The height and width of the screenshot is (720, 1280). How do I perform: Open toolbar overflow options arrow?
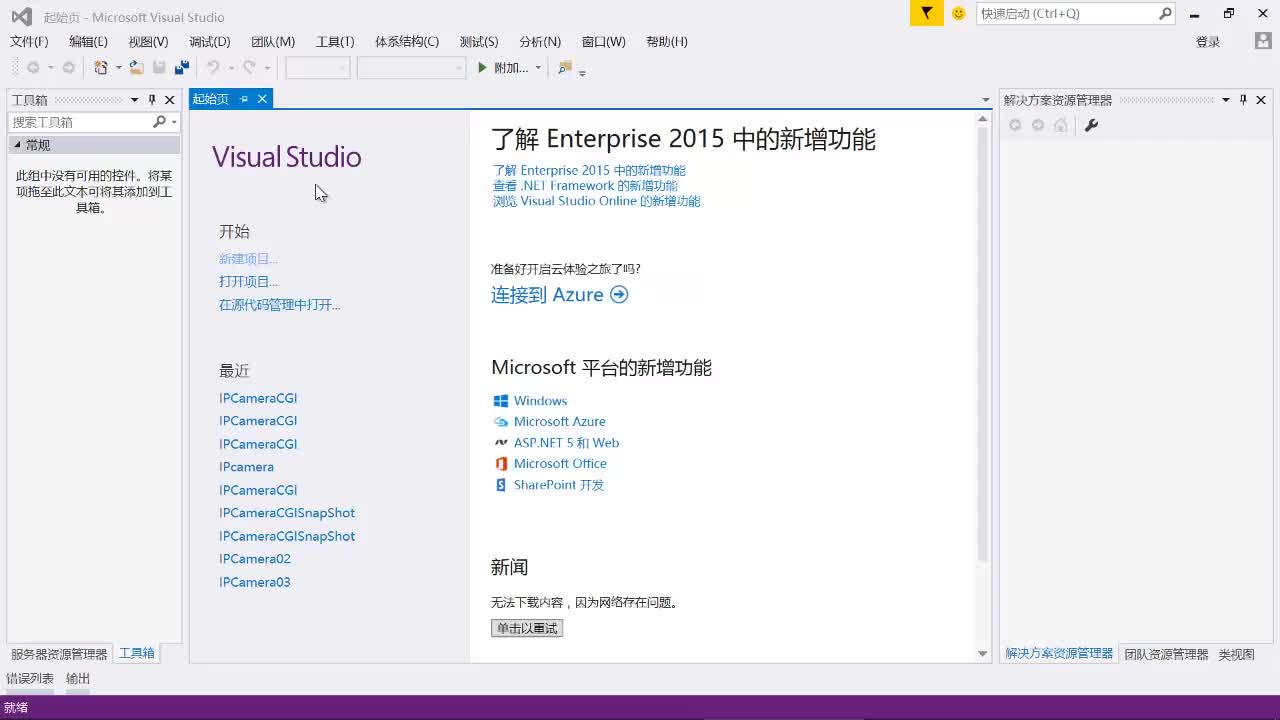[582, 72]
